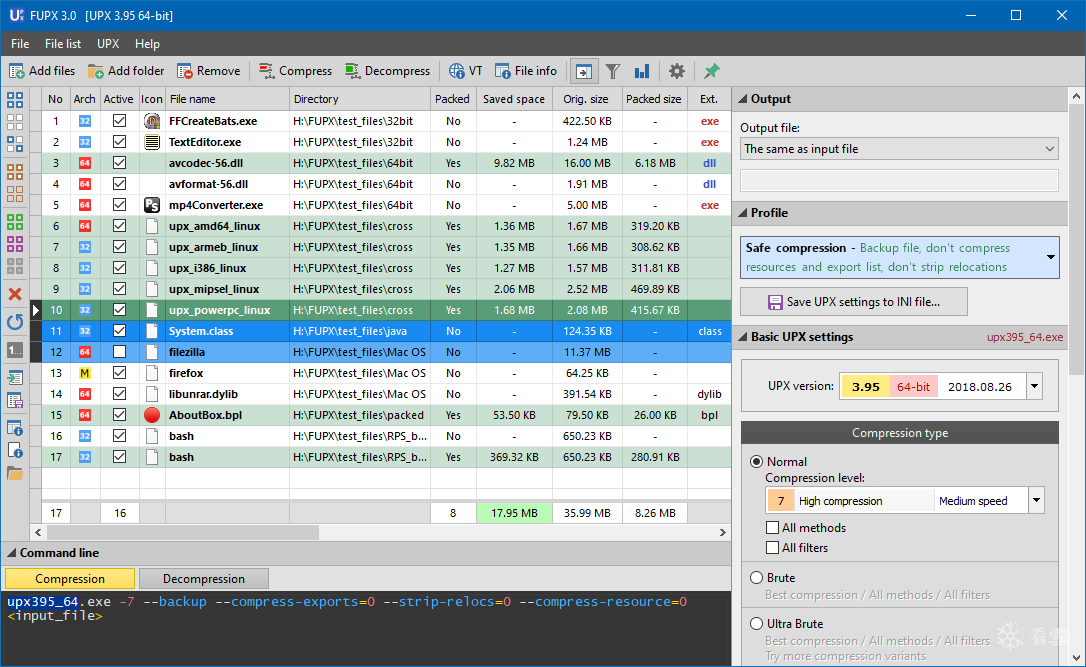Select the Normal compression type radio
1086x667 pixels.
[x=756, y=461]
